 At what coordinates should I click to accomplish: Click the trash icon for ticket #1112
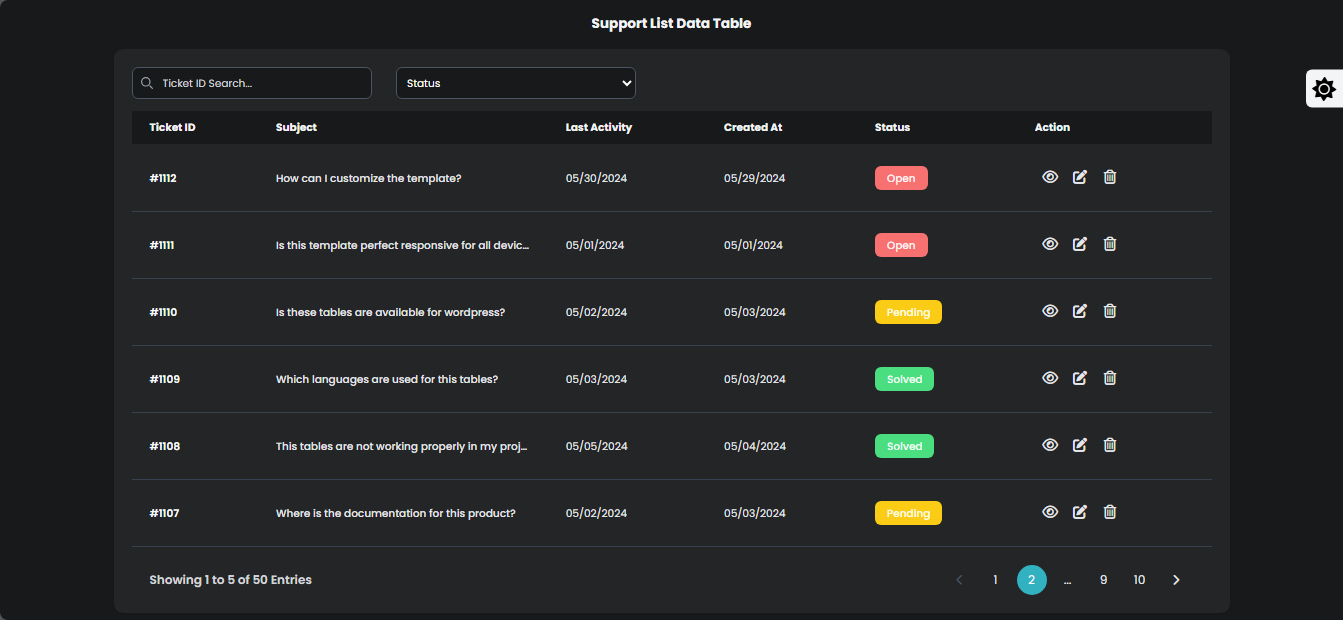coord(1109,177)
